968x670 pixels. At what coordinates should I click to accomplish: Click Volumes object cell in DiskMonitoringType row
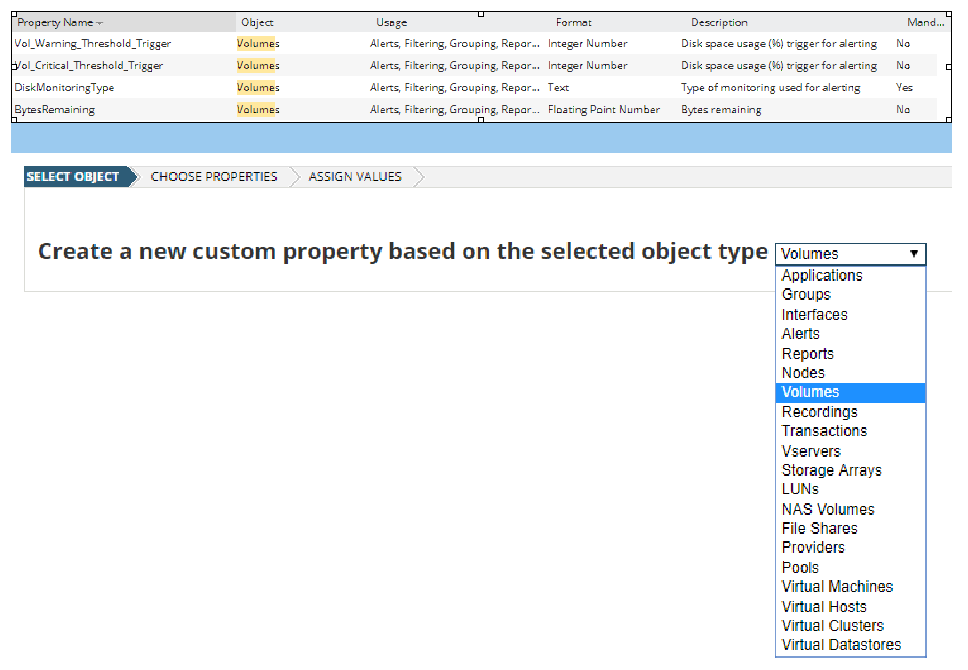click(258, 88)
